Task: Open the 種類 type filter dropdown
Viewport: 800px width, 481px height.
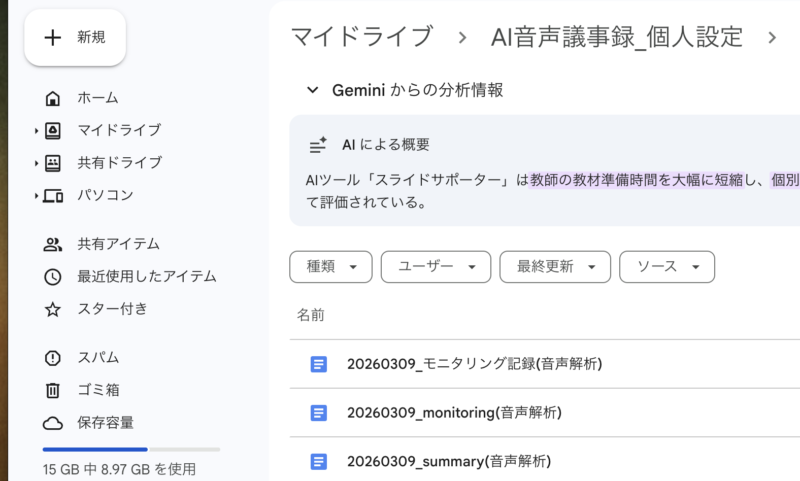Action: click(330, 267)
